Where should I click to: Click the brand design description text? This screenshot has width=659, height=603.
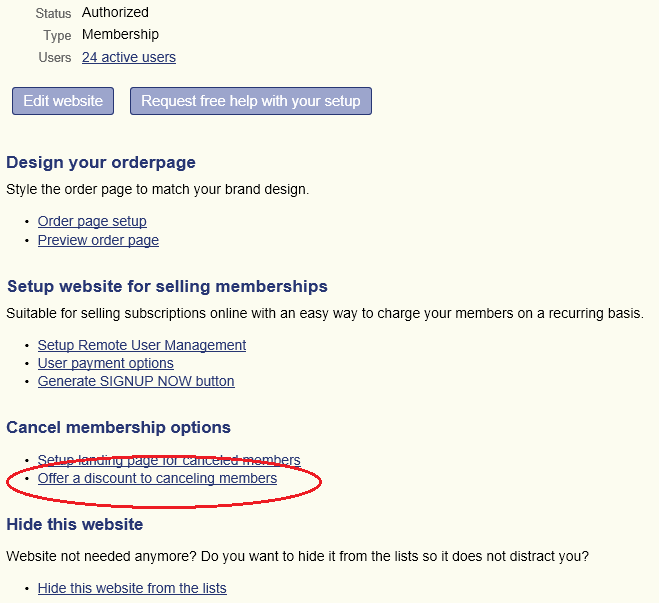click(158, 190)
